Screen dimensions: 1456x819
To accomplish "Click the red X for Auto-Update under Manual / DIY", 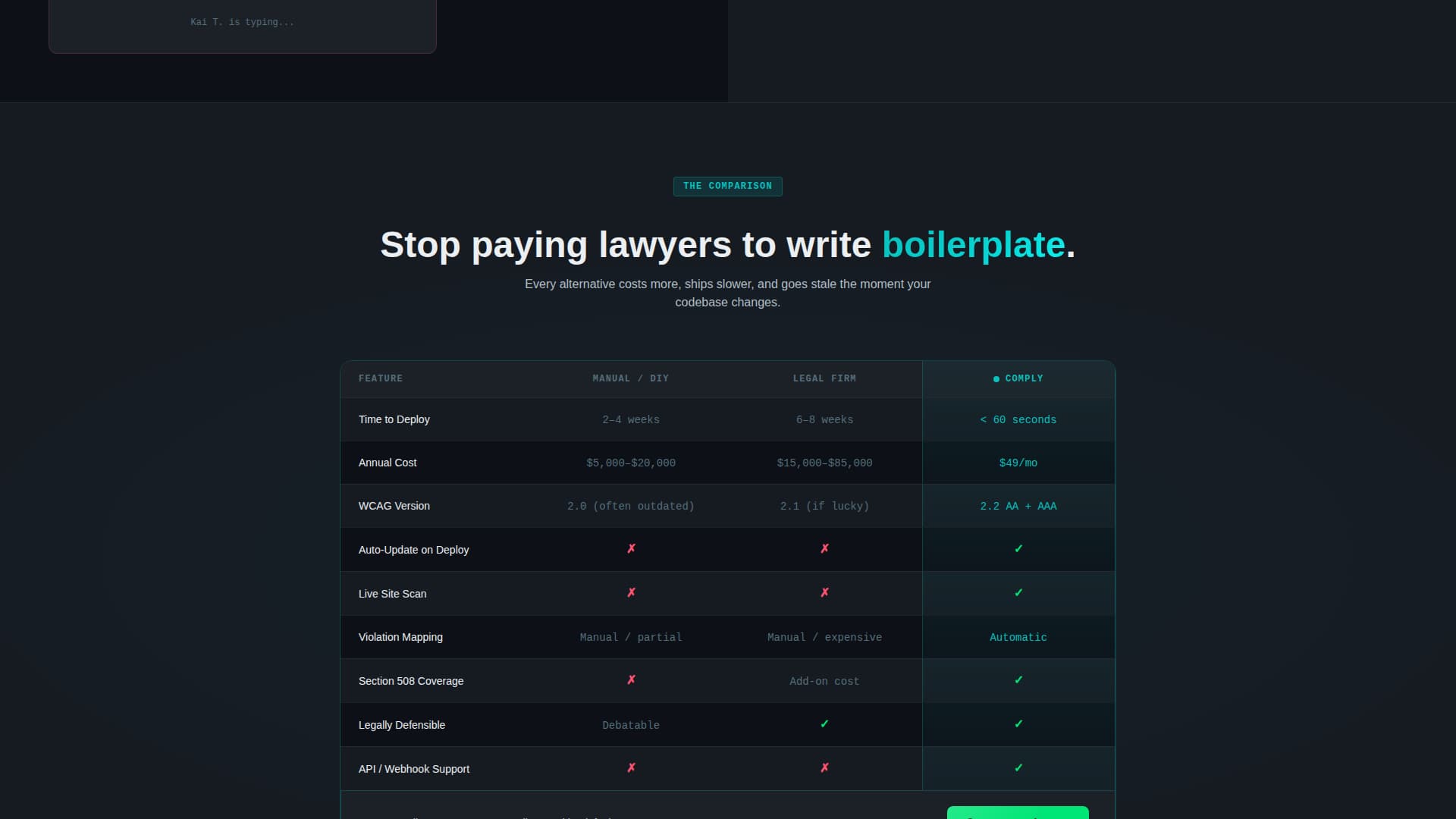I will click(631, 549).
